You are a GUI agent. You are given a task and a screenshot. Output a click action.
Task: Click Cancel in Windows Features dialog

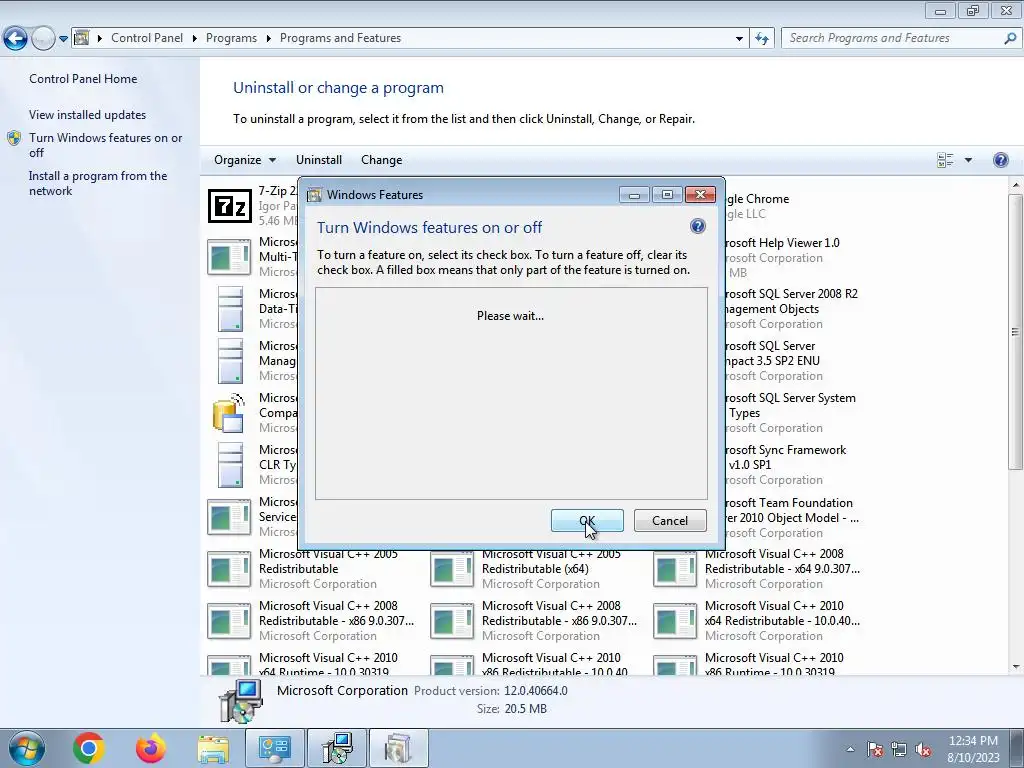point(670,520)
